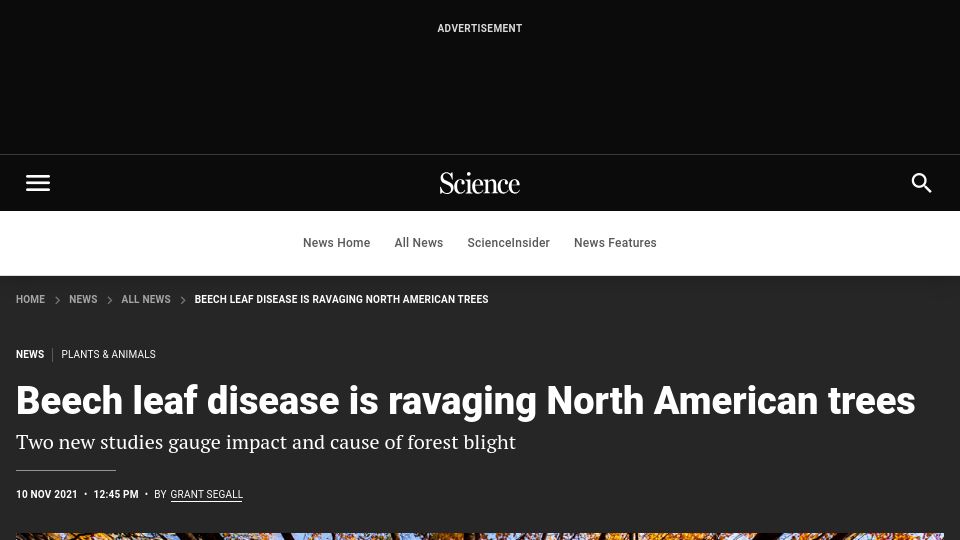The image size is (960, 540).
Task: Open the All News tab
Action: (419, 242)
